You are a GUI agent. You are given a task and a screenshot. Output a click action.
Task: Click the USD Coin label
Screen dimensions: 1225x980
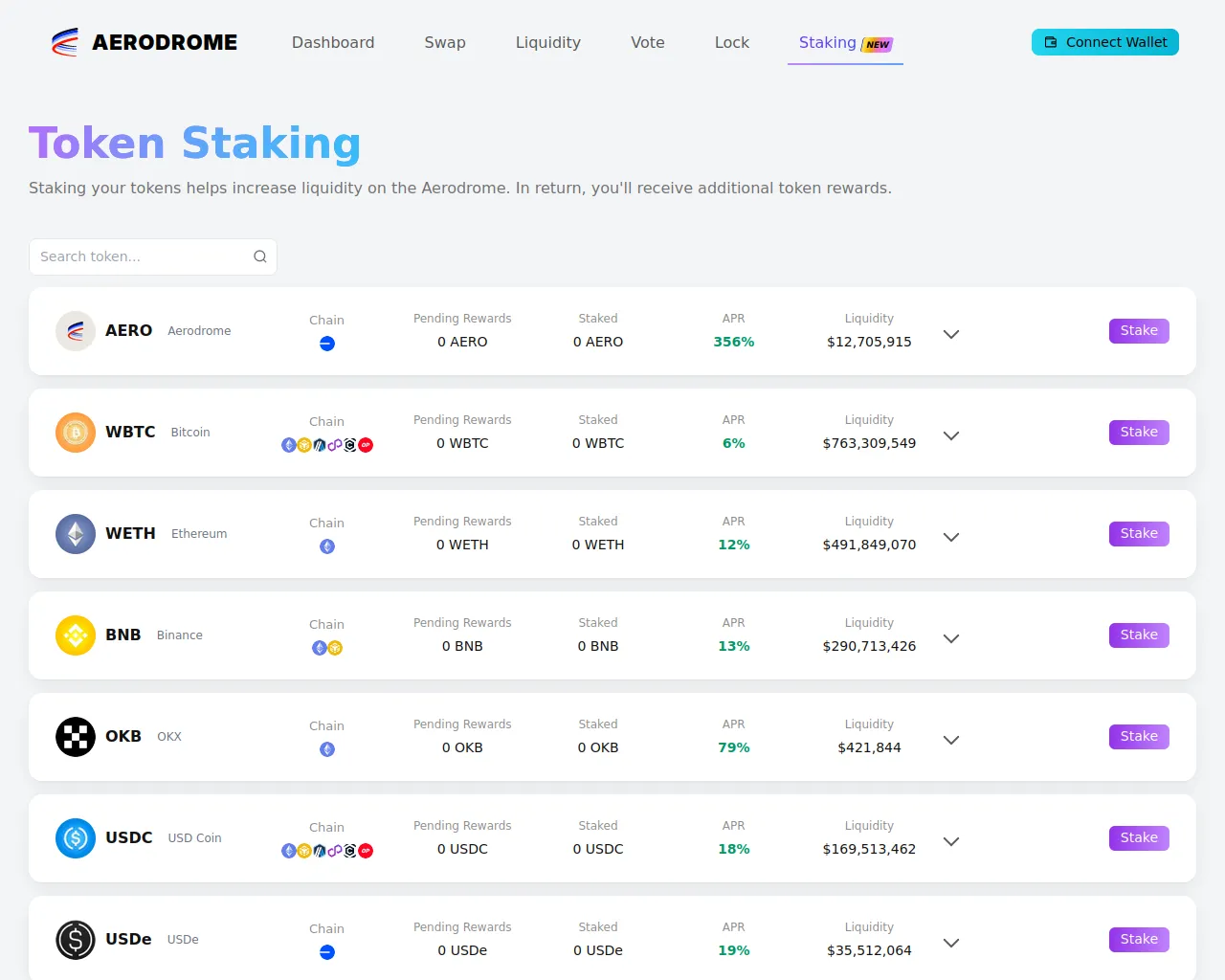pos(194,838)
